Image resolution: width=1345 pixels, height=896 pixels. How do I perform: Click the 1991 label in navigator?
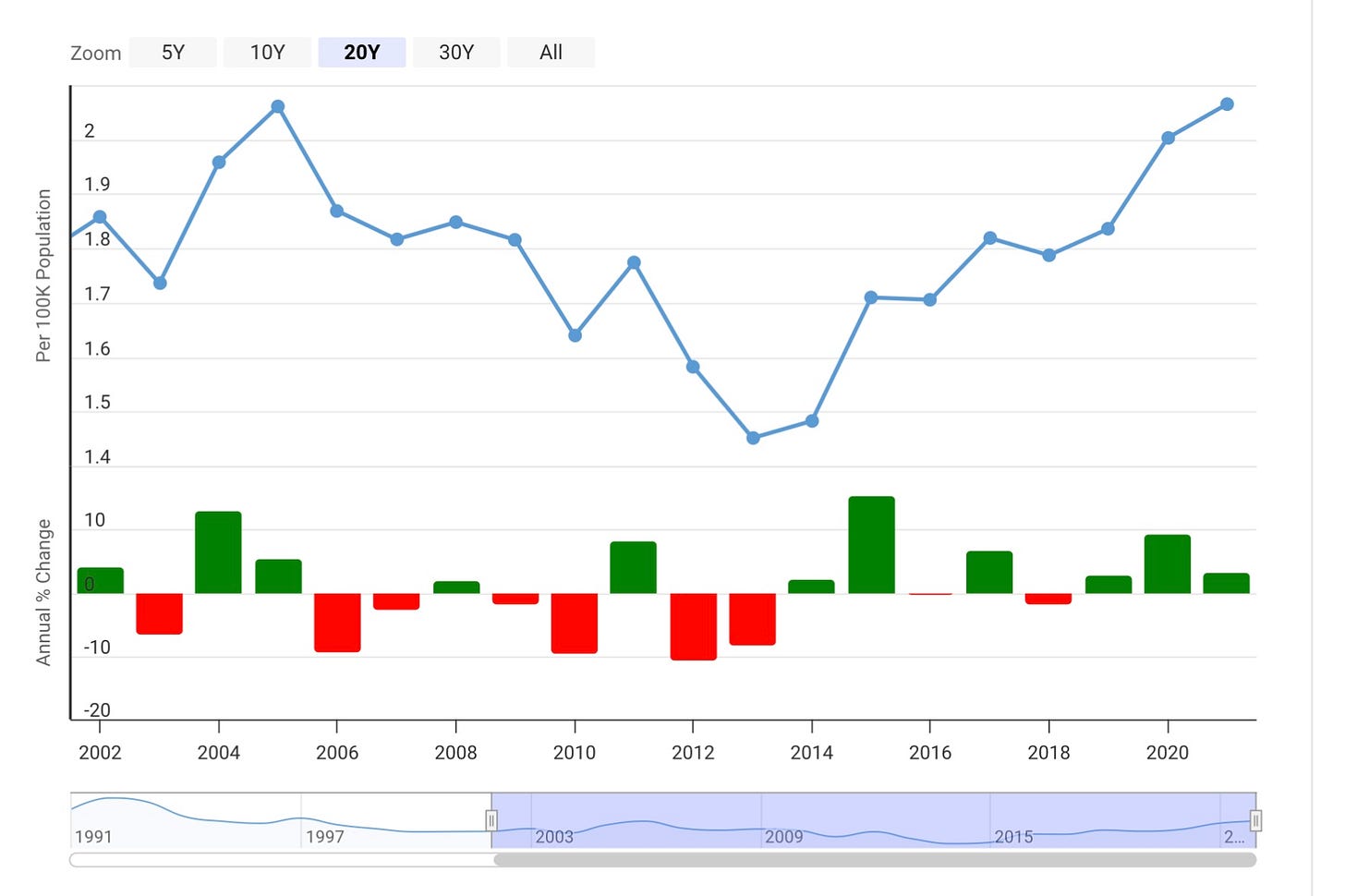coord(93,837)
